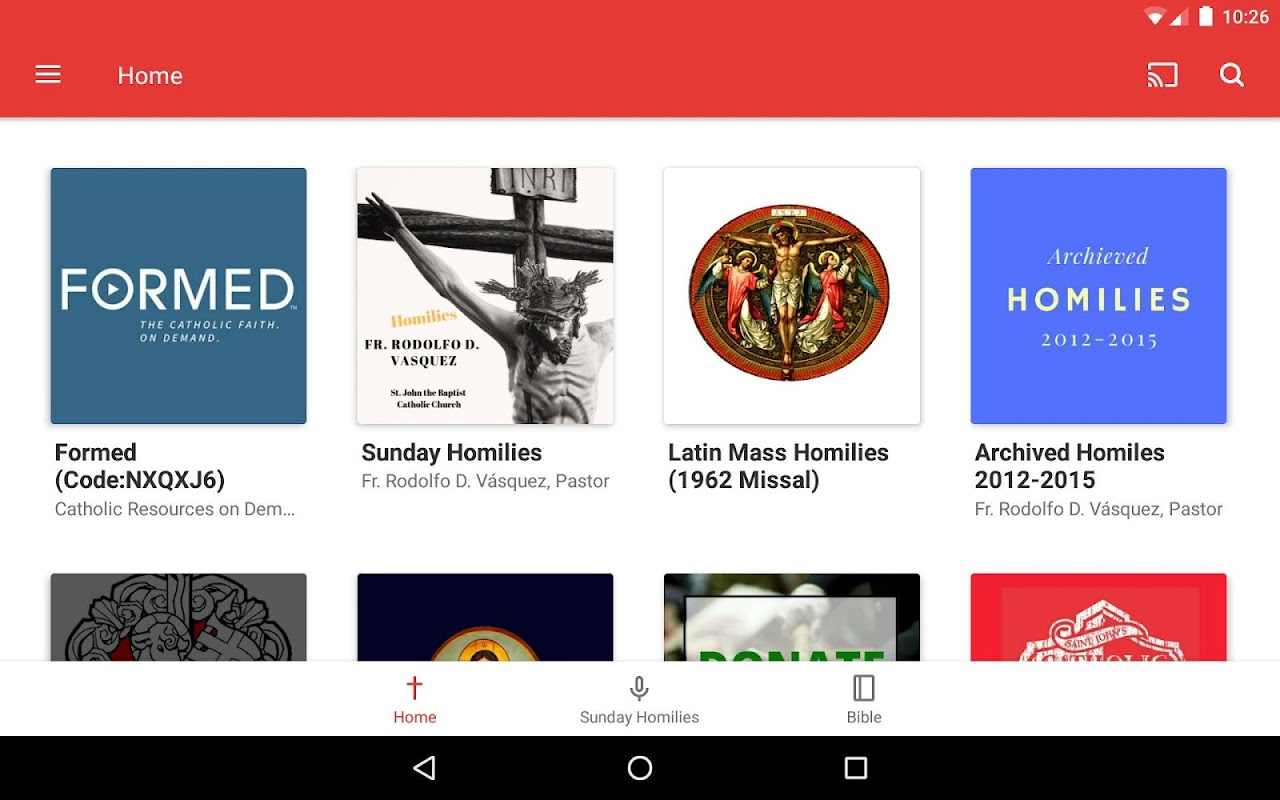
Task: Open the green DONATE tile
Action: pos(792,617)
